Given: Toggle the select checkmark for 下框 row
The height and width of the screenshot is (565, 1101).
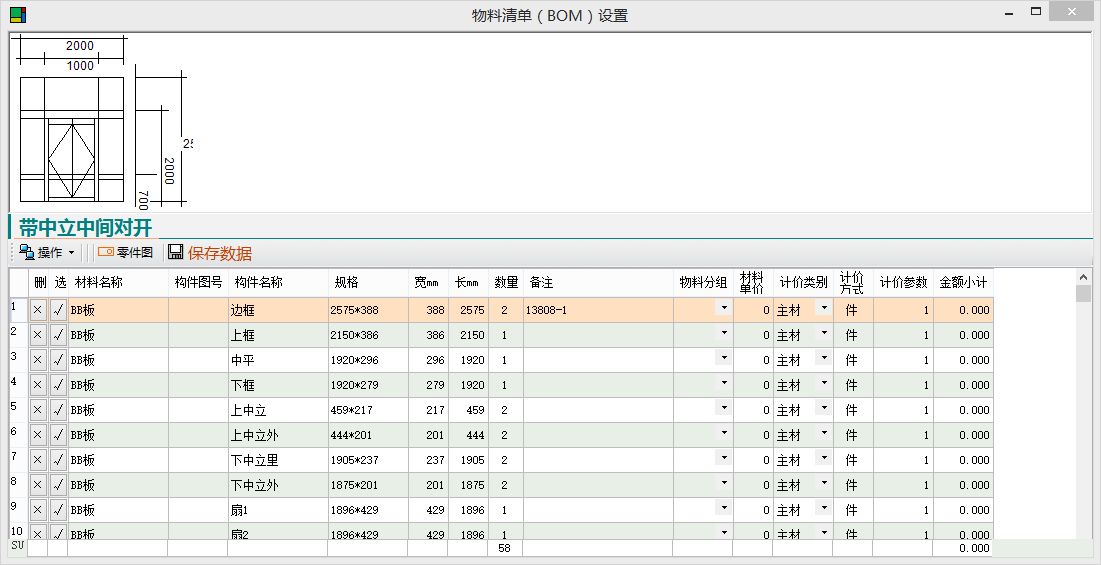Looking at the screenshot, I should click(x=58, y=385).
